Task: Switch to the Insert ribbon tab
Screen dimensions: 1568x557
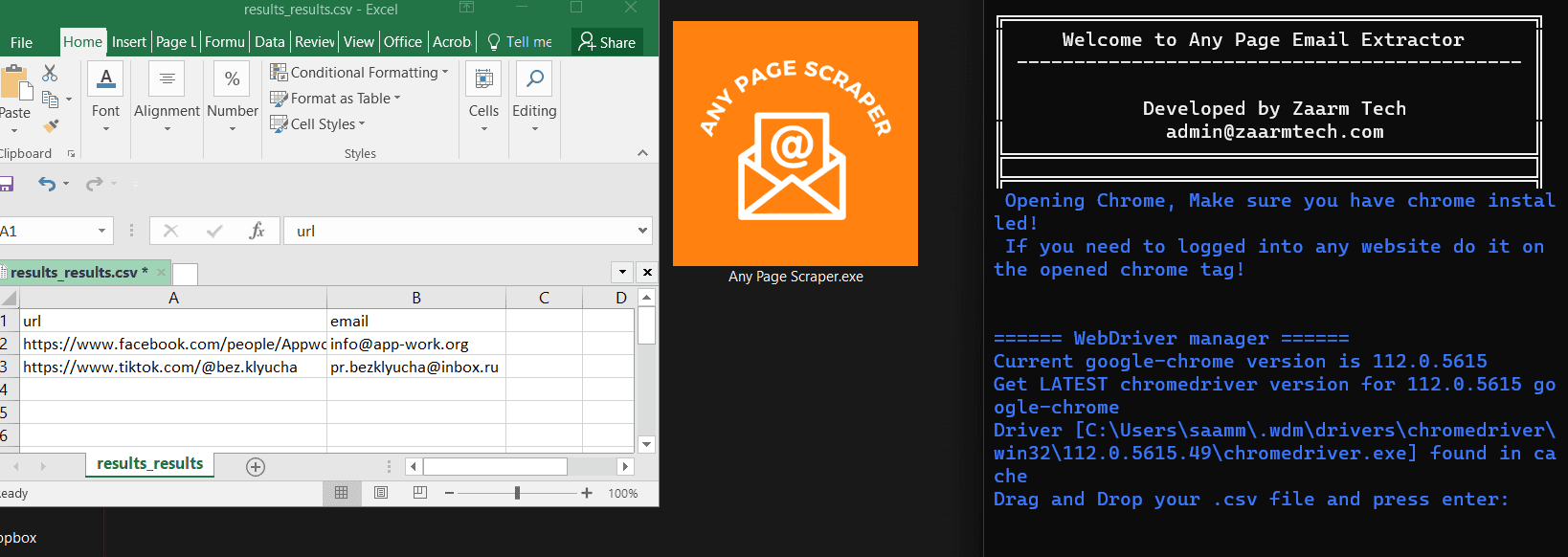Action: tap(129, 42)
